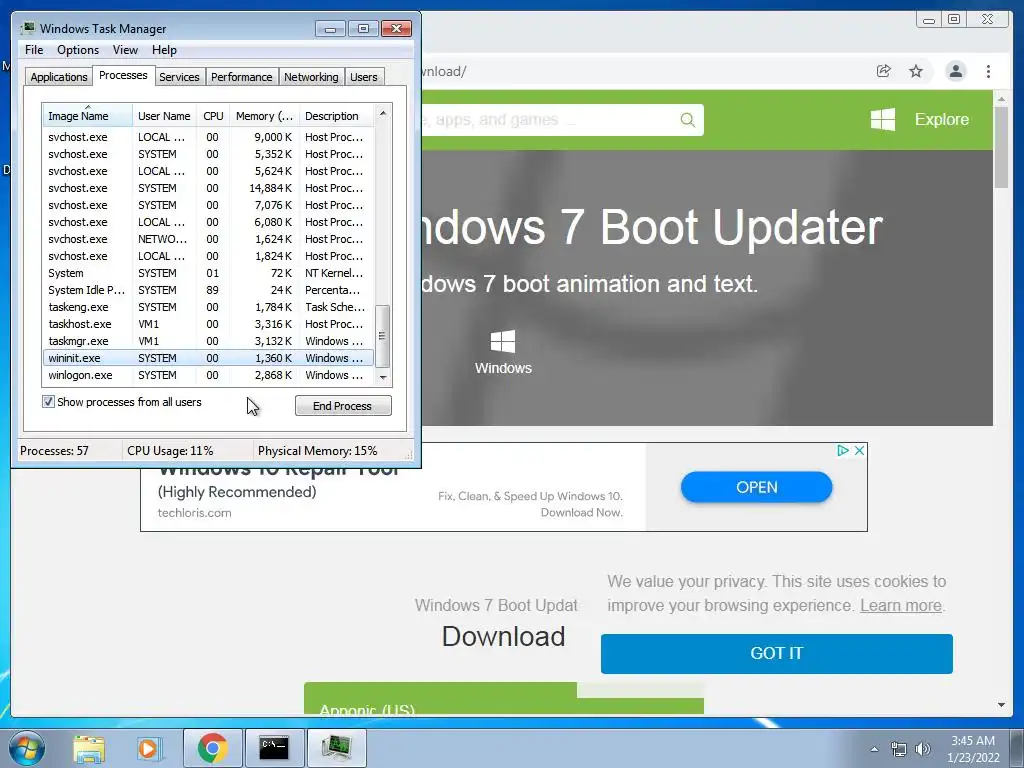This screenshot has height=768, width=1024.
Task: Switch to the Networking tab
Action: [311, 77]
